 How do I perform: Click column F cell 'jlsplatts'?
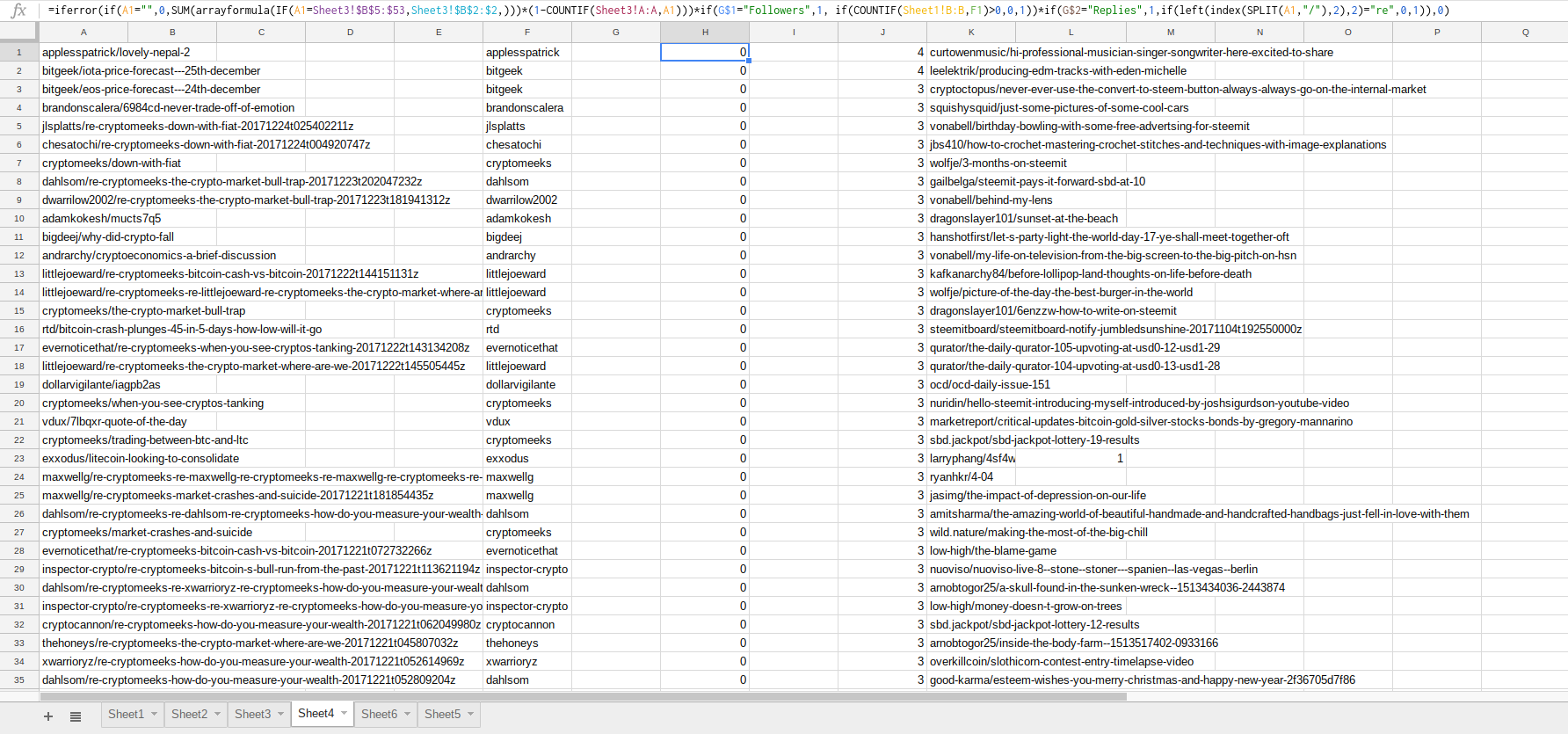(x=527, y=126)
